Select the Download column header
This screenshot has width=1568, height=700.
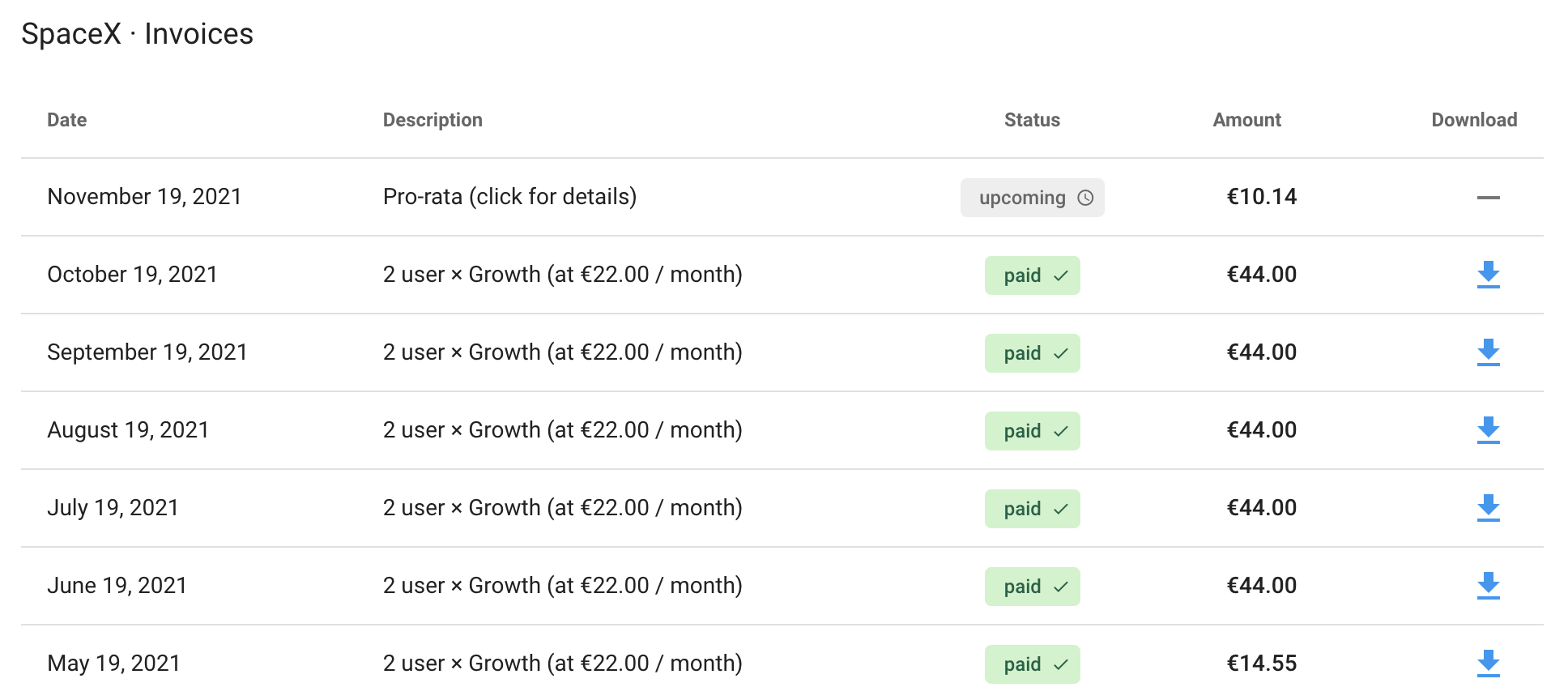[1474, 120]
